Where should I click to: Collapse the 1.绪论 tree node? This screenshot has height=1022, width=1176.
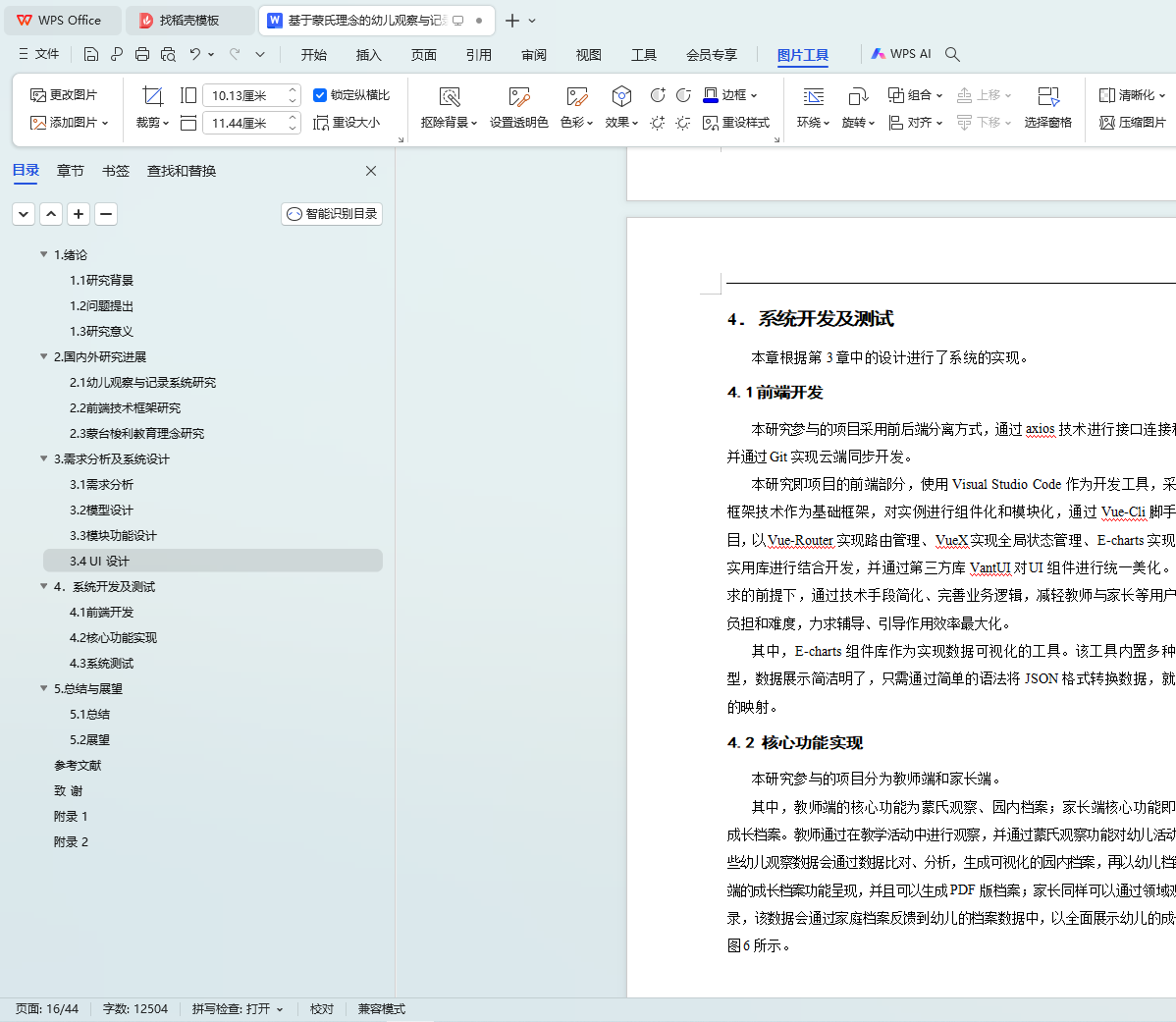click(x=43, y=255)
